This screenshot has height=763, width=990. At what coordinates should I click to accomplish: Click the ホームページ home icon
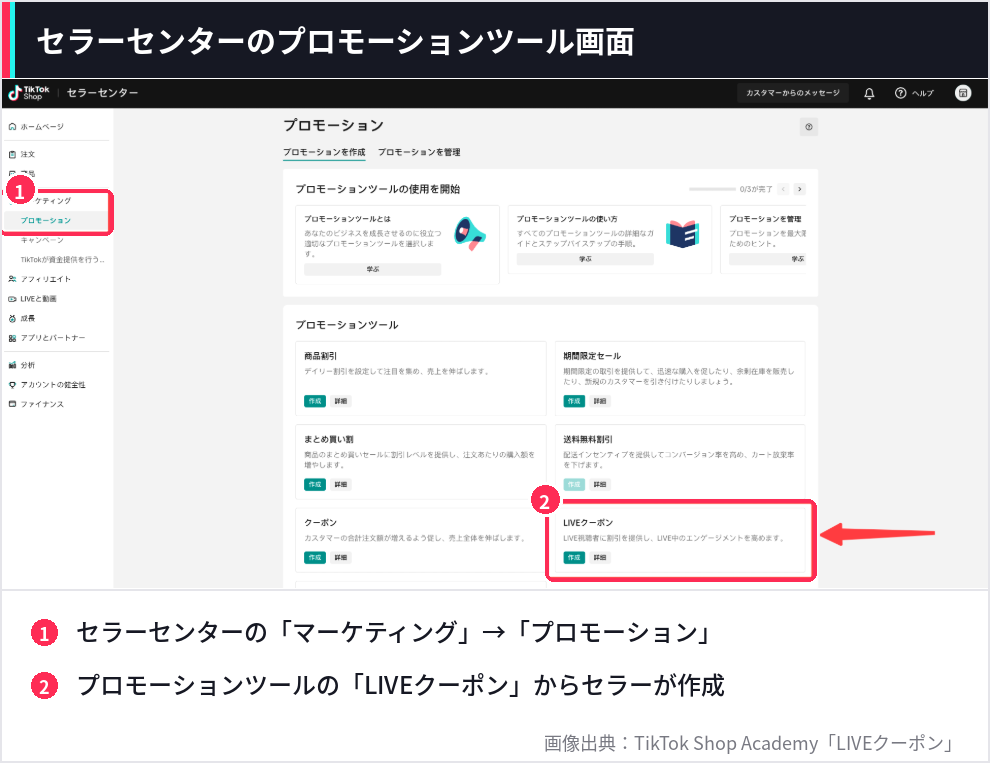coord(12,127)
